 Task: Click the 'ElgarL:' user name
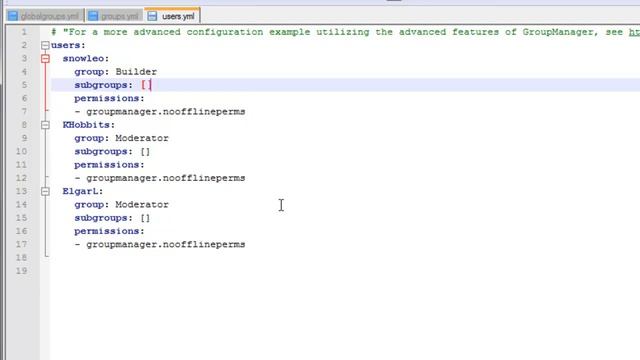point(83,191)
